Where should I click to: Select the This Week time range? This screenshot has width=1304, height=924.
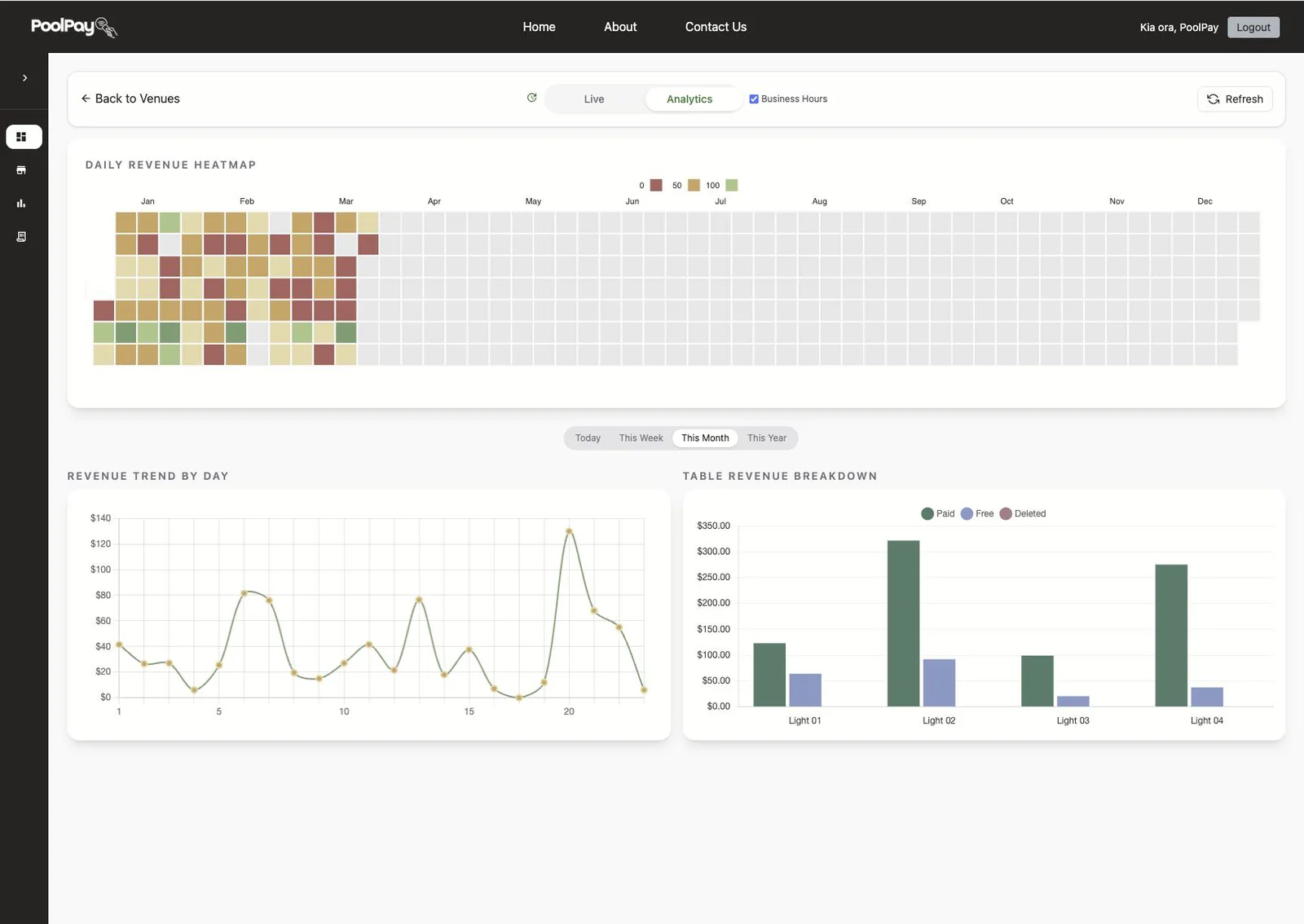pos(641,438)
